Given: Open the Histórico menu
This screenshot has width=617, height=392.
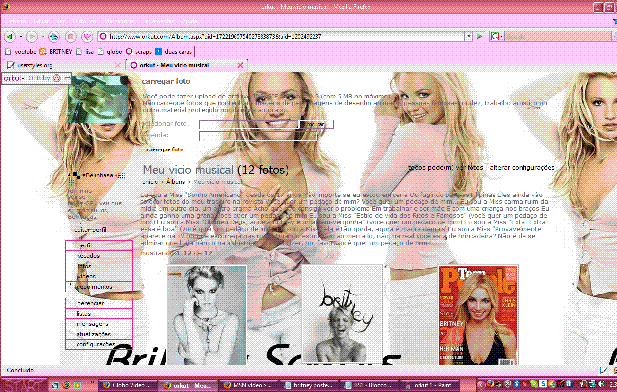Looking at the screenshot, I should [84, 21].
